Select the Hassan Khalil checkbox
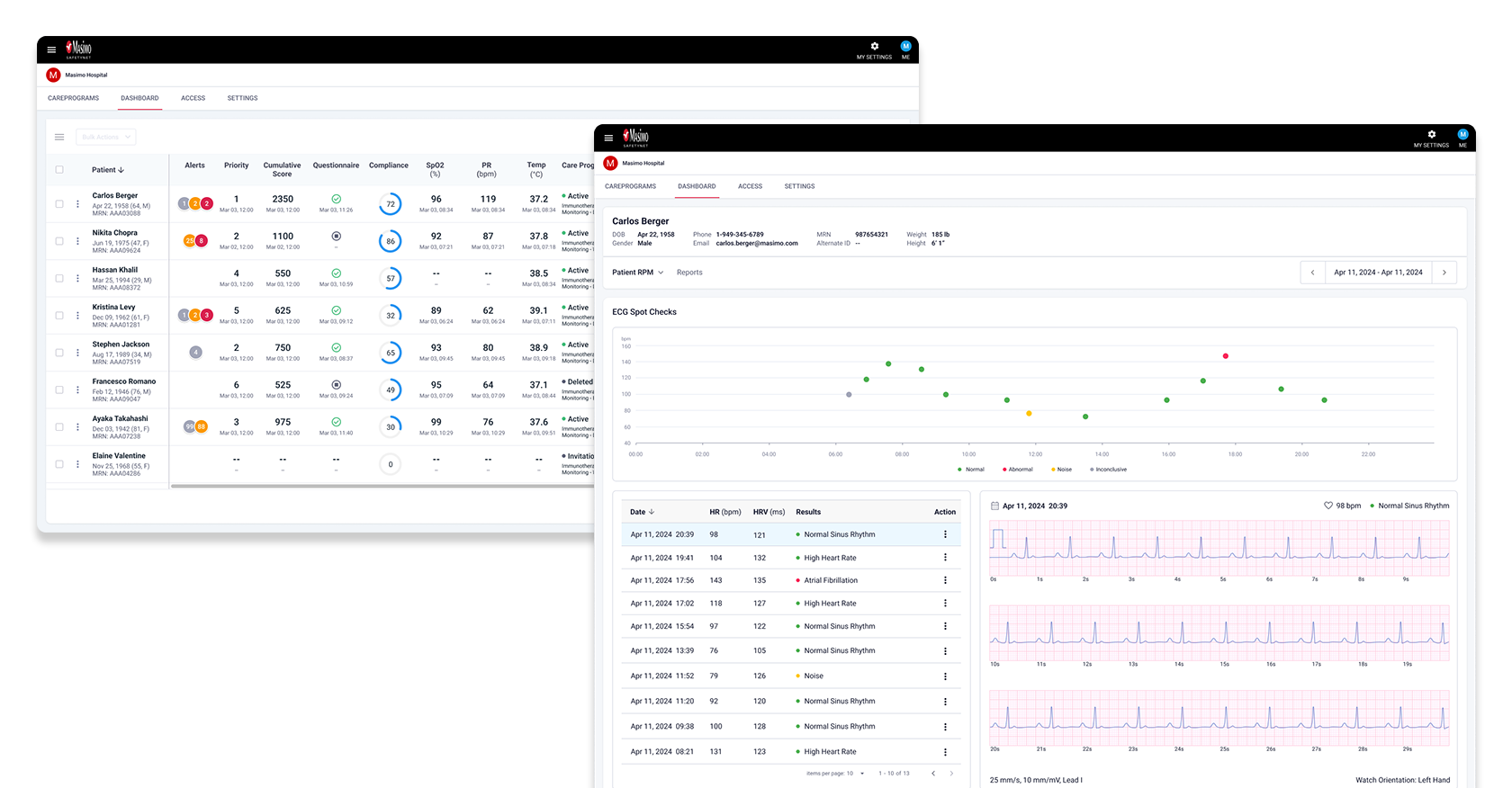 pyautogui.click(x=59, y=279)
